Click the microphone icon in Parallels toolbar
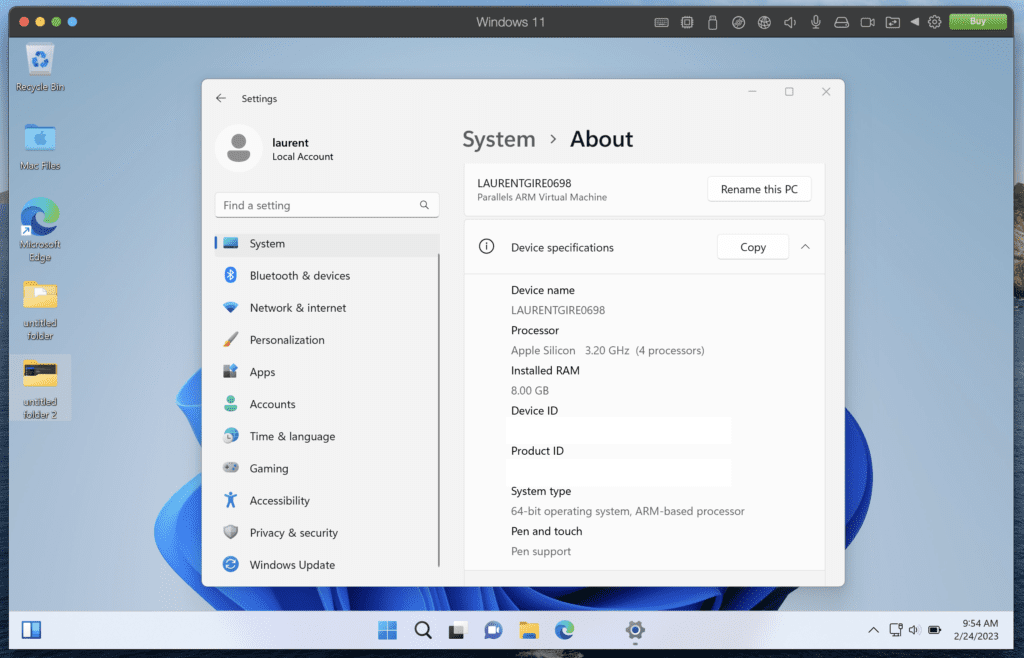Image resolution: width=1024 pixels, height=658 pixels. pos(816,22)
